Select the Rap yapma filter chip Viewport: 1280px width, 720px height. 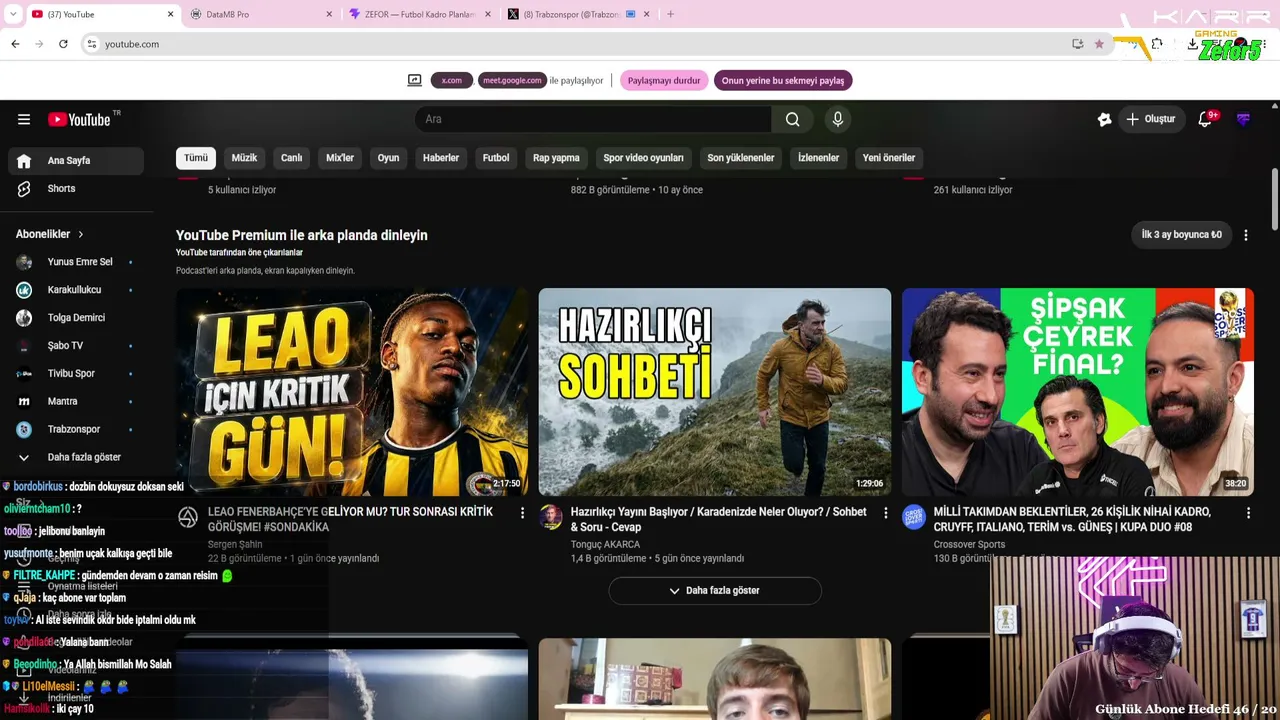pos(556,158)
